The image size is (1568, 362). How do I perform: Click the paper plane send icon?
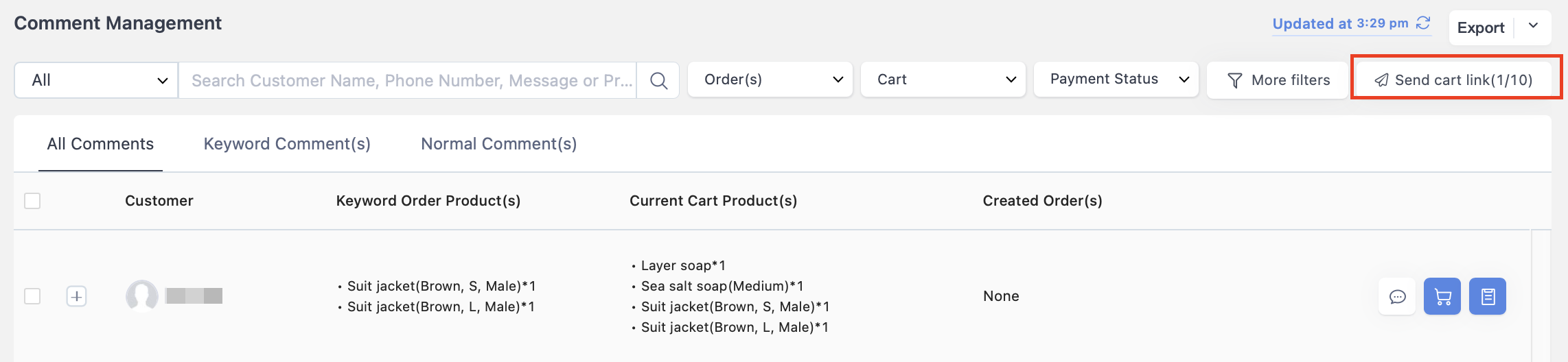(x=1381, y=80)
